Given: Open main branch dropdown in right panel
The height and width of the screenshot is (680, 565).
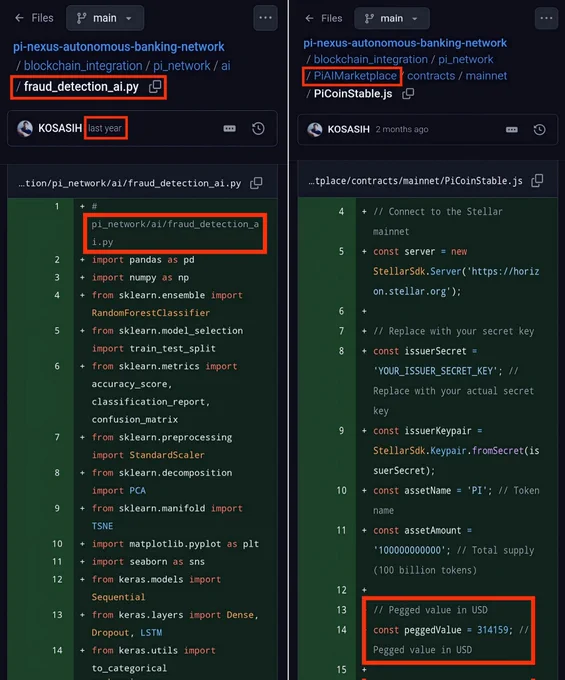Looking at the screenshot, I should click(x=392, y=18).
